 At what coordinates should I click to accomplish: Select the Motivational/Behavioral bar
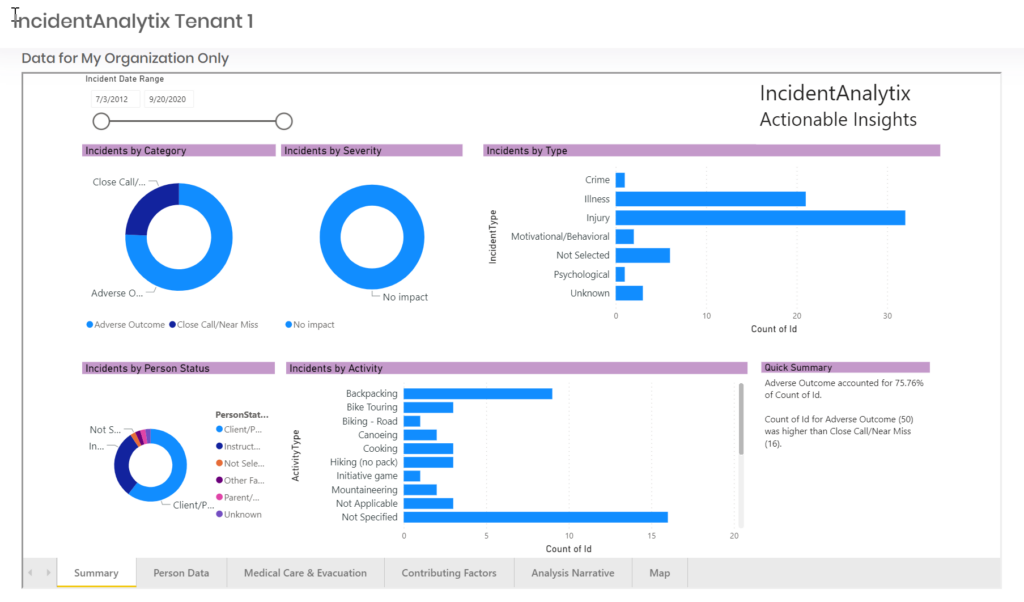click(625, 236)
